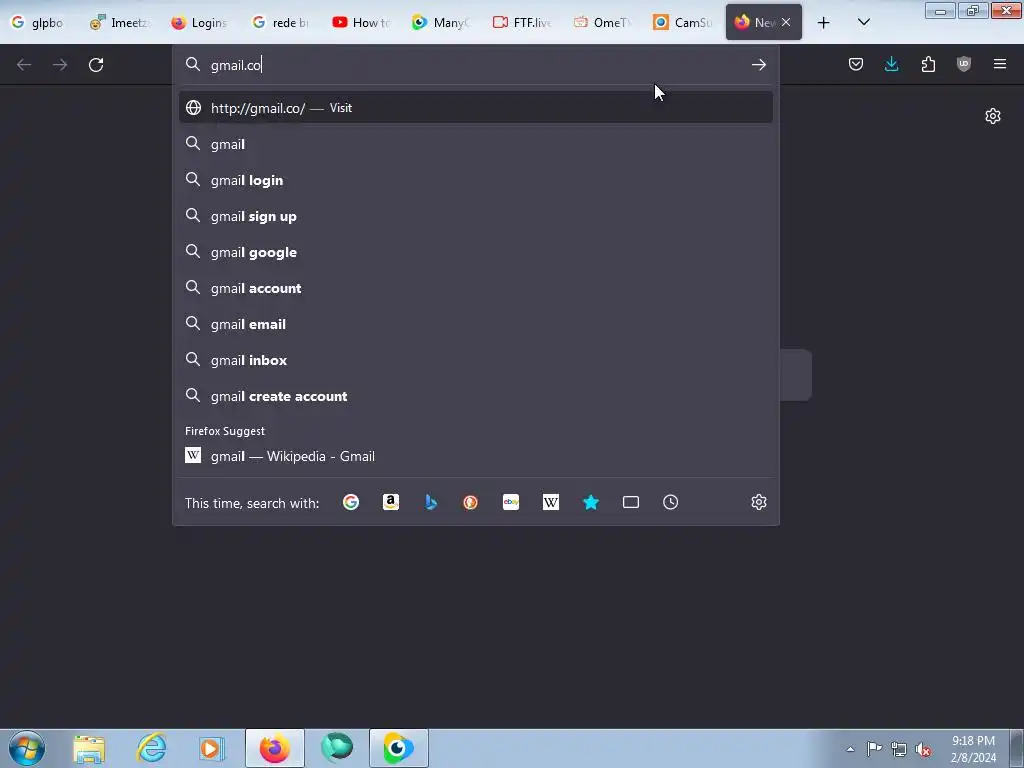Click the Firefox taskbar icon
This screenshot has width=1024, height=768.
click(275, 748)
